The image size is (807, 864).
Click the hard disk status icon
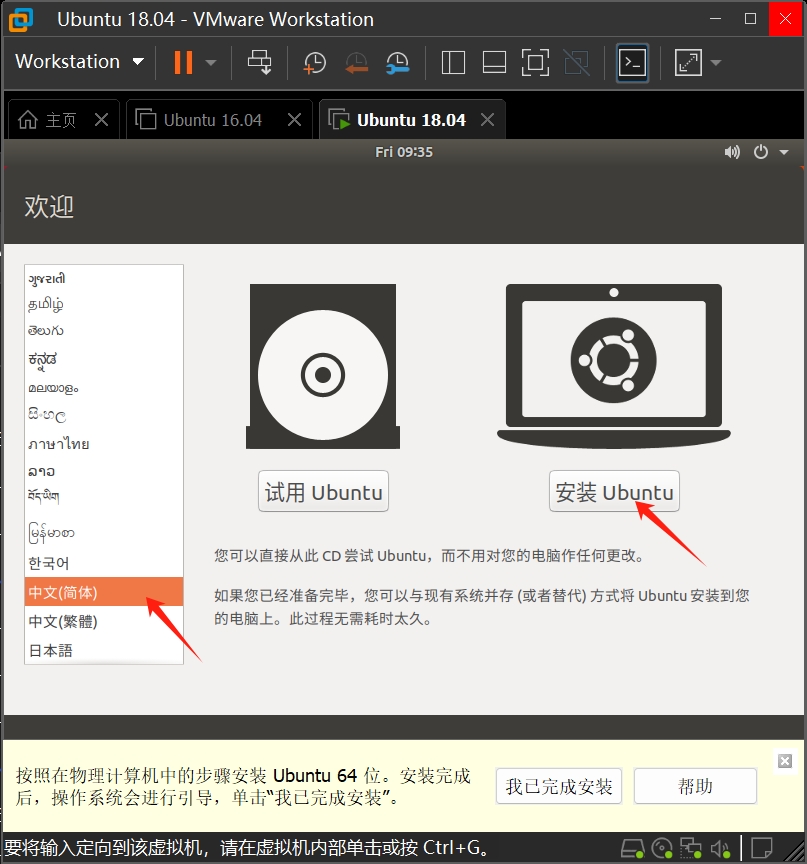(632, 848)
